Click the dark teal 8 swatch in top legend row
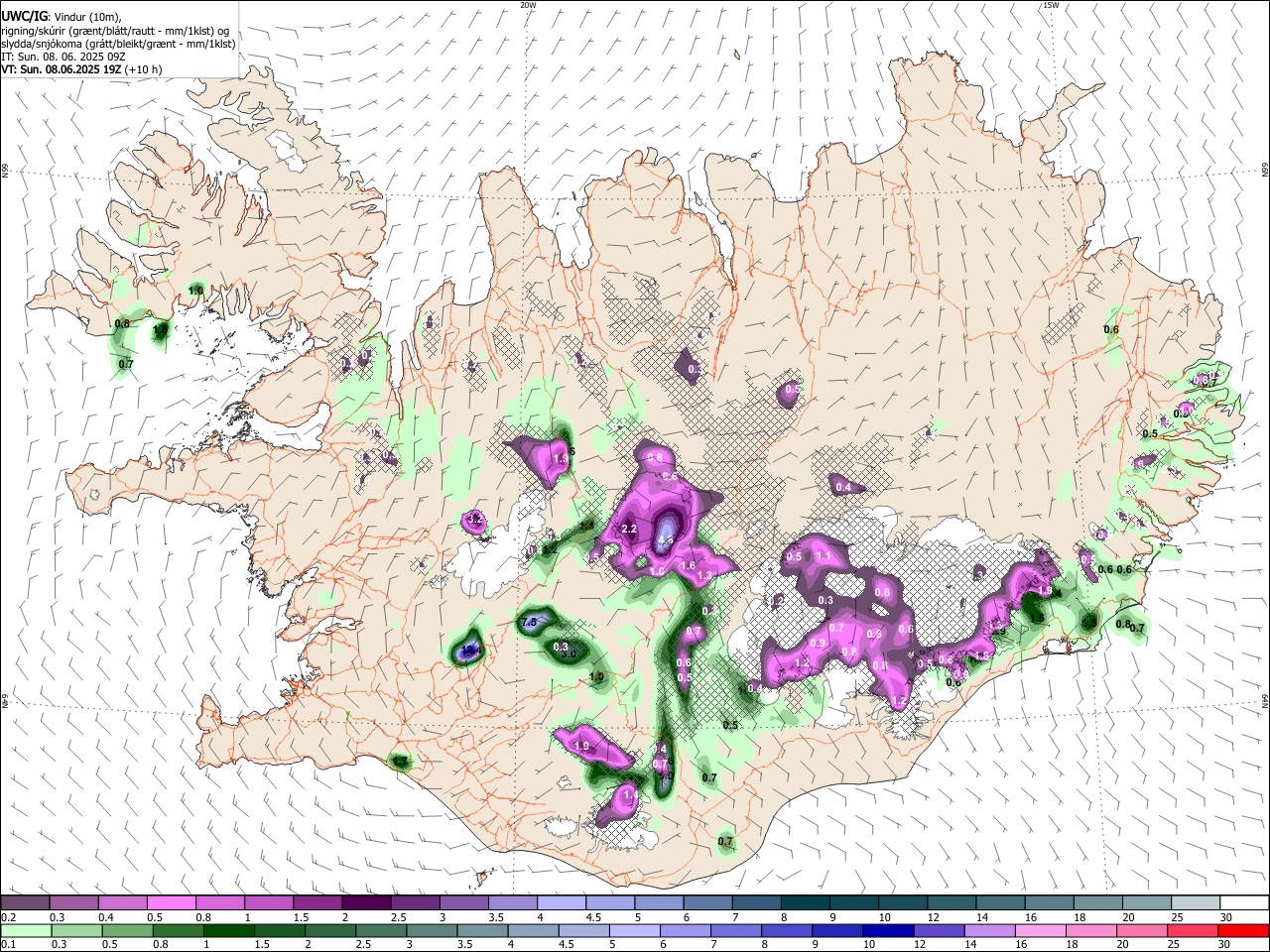The image size is (1270, 952). tap(806, 902)
